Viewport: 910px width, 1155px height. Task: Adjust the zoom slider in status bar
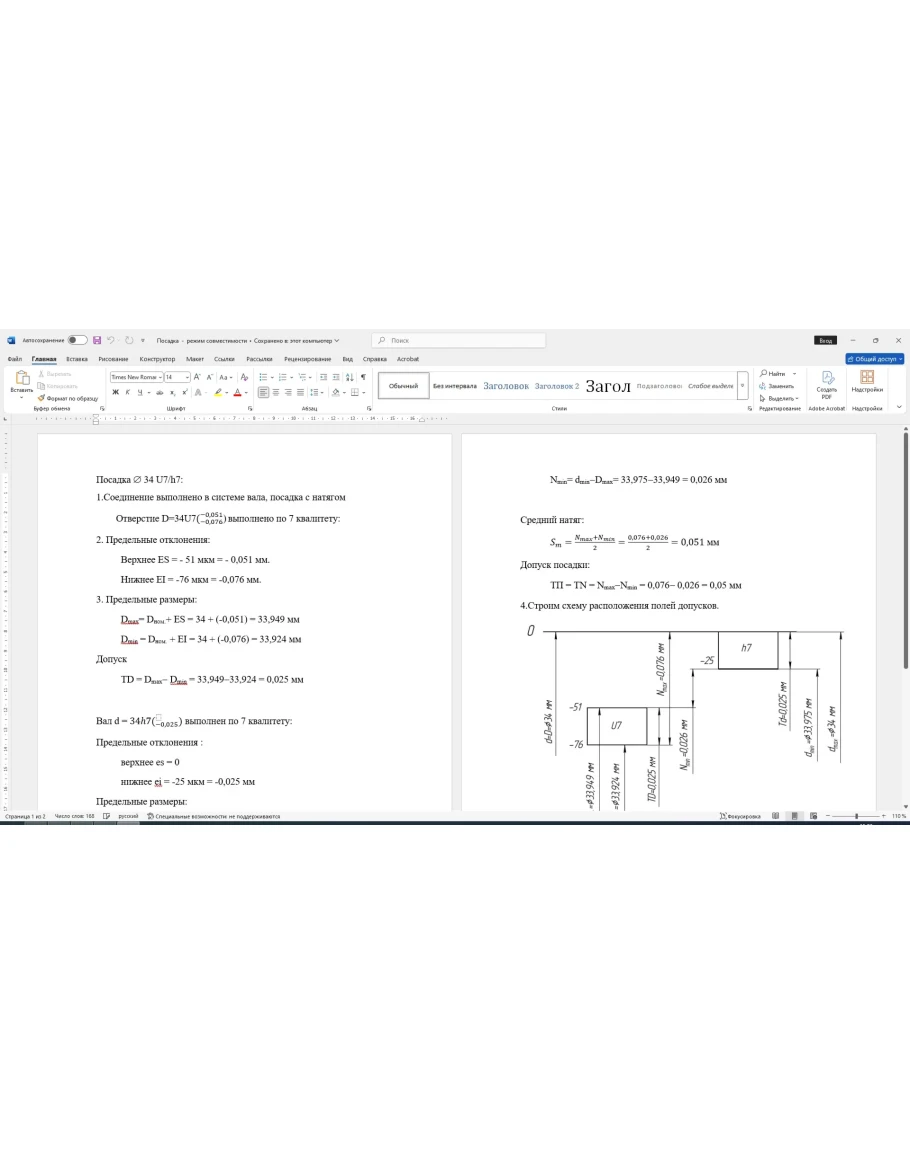coord(857,816)
